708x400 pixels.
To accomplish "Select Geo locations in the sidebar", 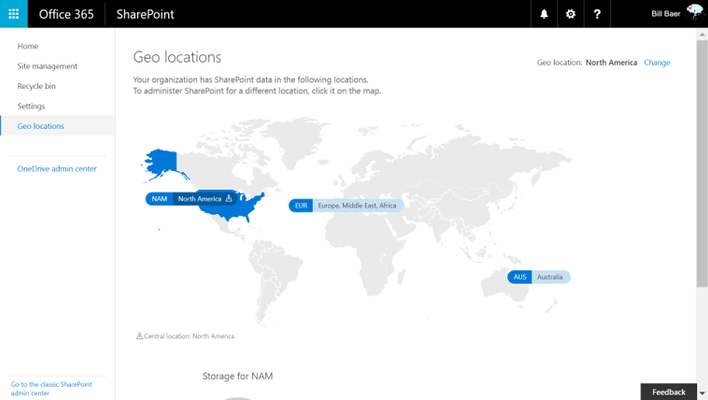I will [x=41, y=126].
